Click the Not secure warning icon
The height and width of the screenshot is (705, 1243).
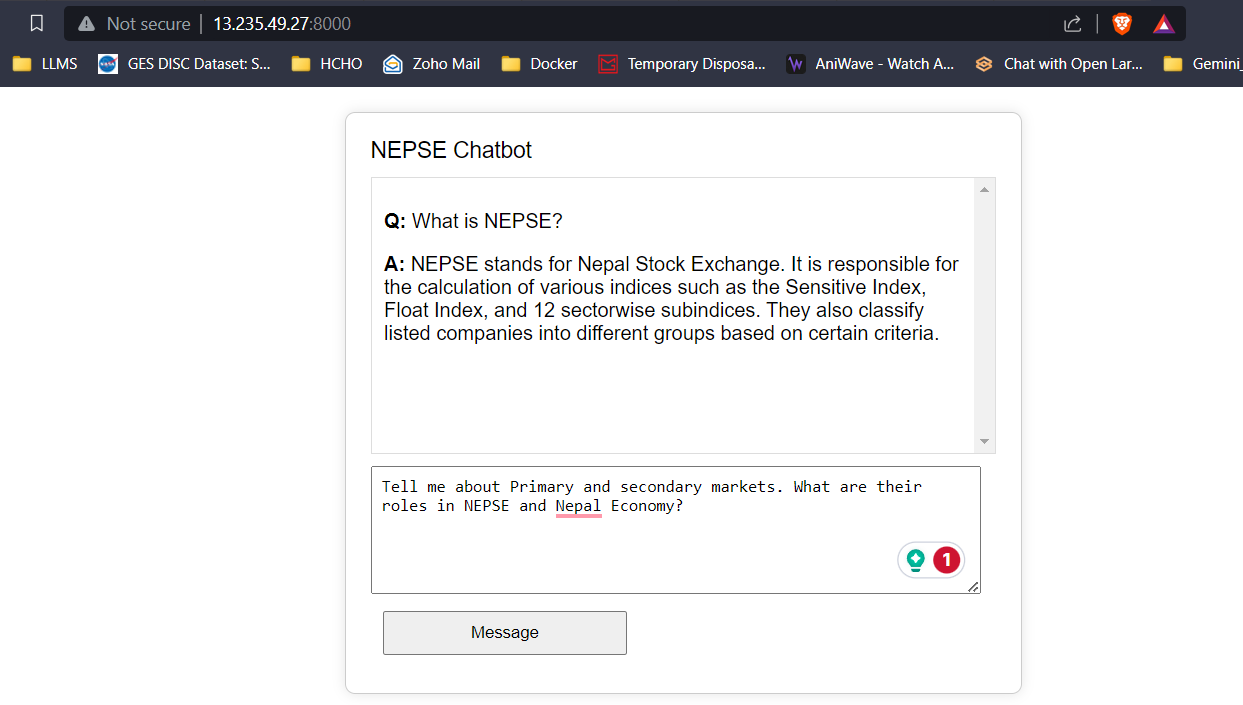[87, 23]
